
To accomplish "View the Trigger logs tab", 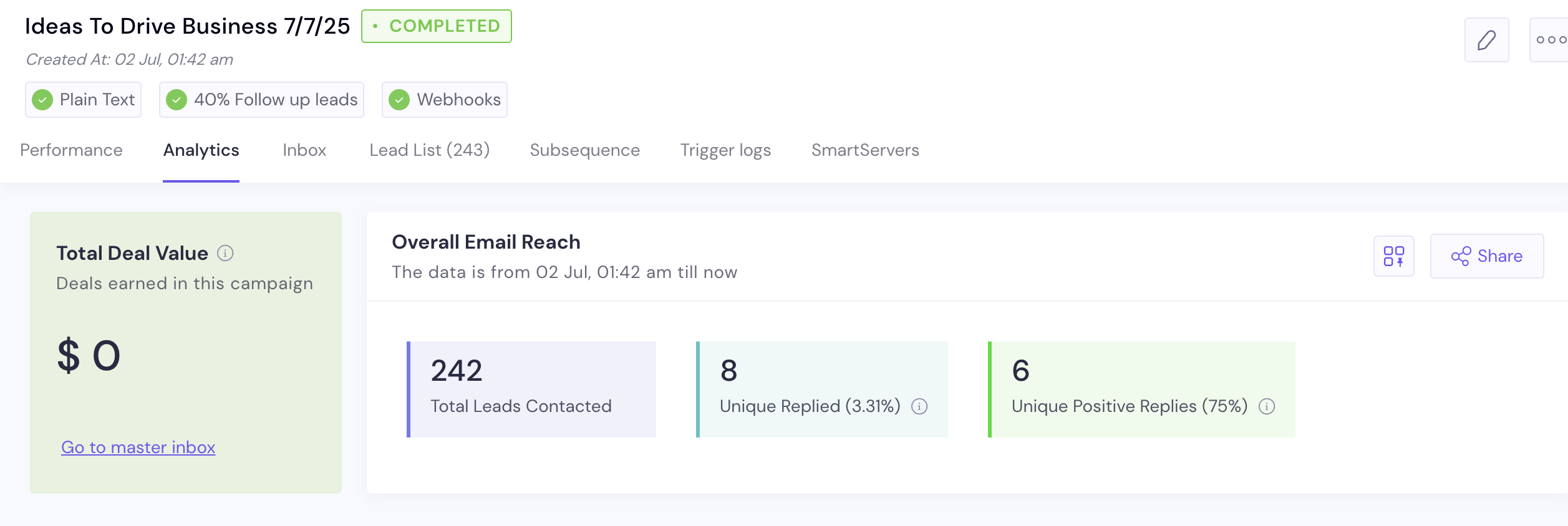I will pyautogui.click(x=725, y=150).
